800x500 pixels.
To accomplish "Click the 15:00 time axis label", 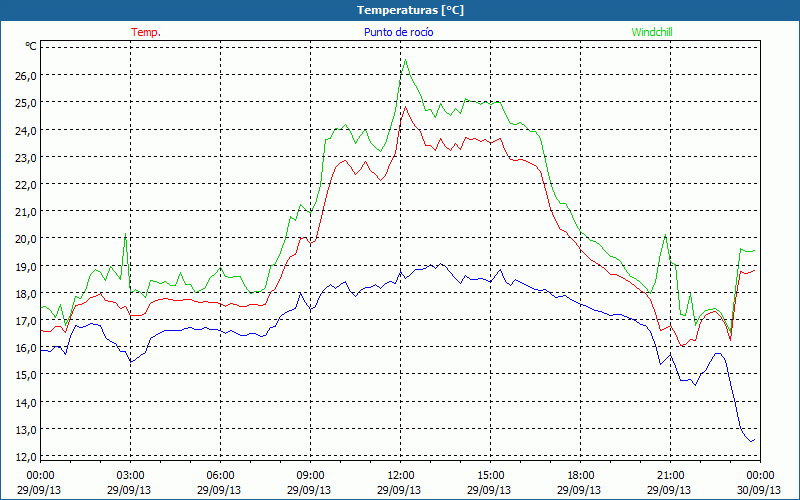I will [490, 476].
